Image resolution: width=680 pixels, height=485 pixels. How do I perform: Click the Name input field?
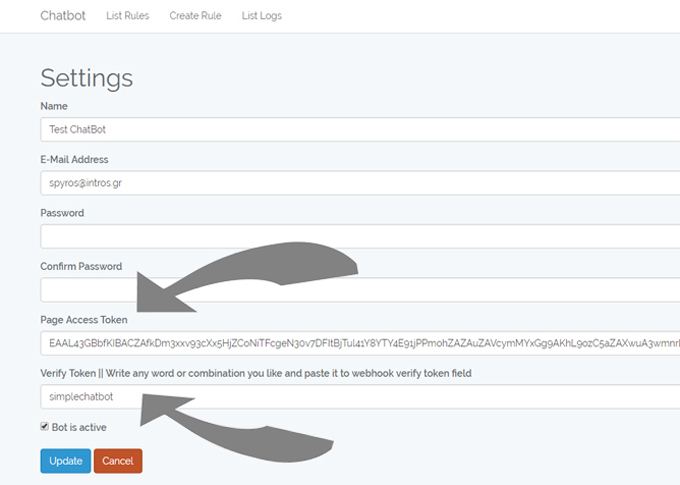(360, 129)
